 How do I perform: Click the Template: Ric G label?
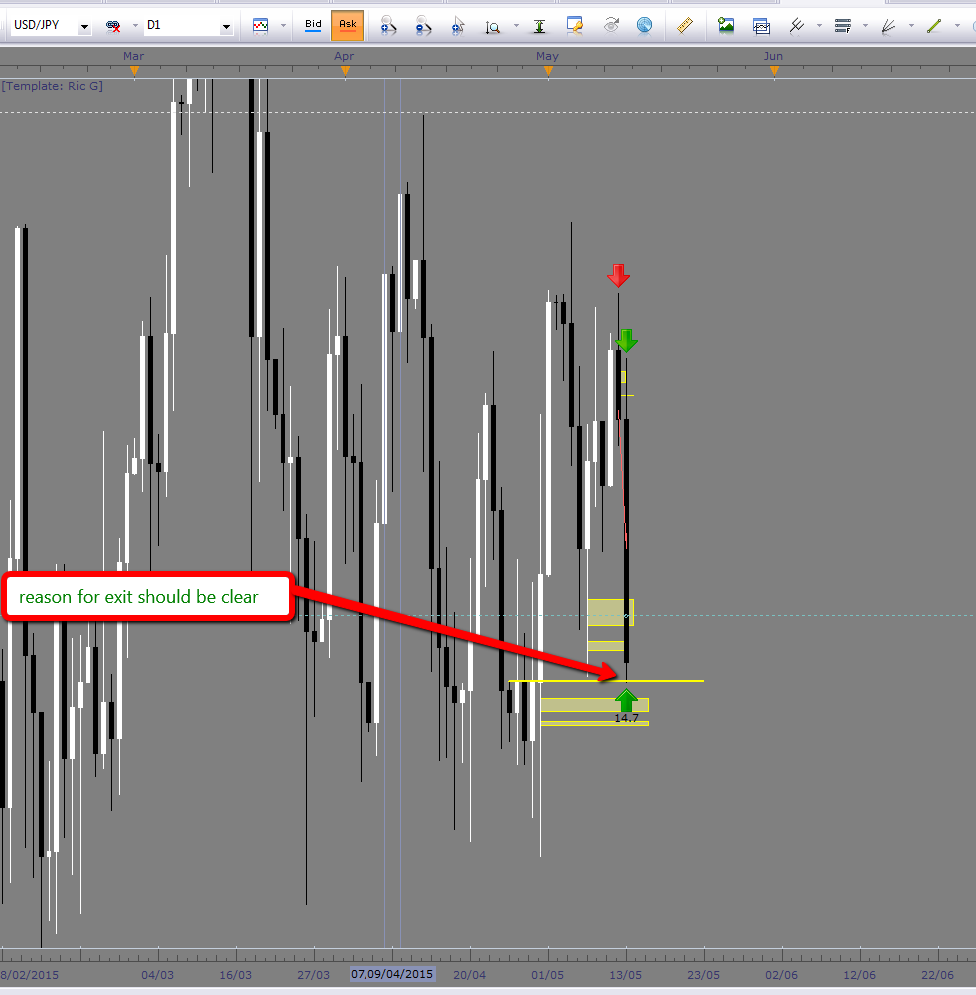pos(52,86)
